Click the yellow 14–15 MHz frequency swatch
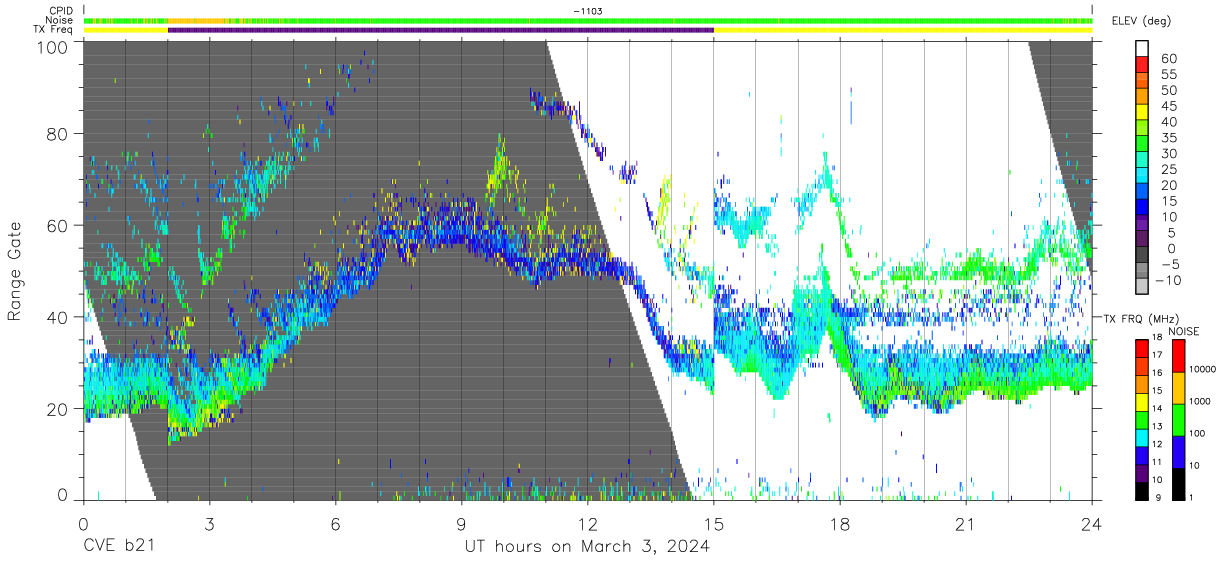Viewport: 1228px width, 567px height. pos(1141,400)
